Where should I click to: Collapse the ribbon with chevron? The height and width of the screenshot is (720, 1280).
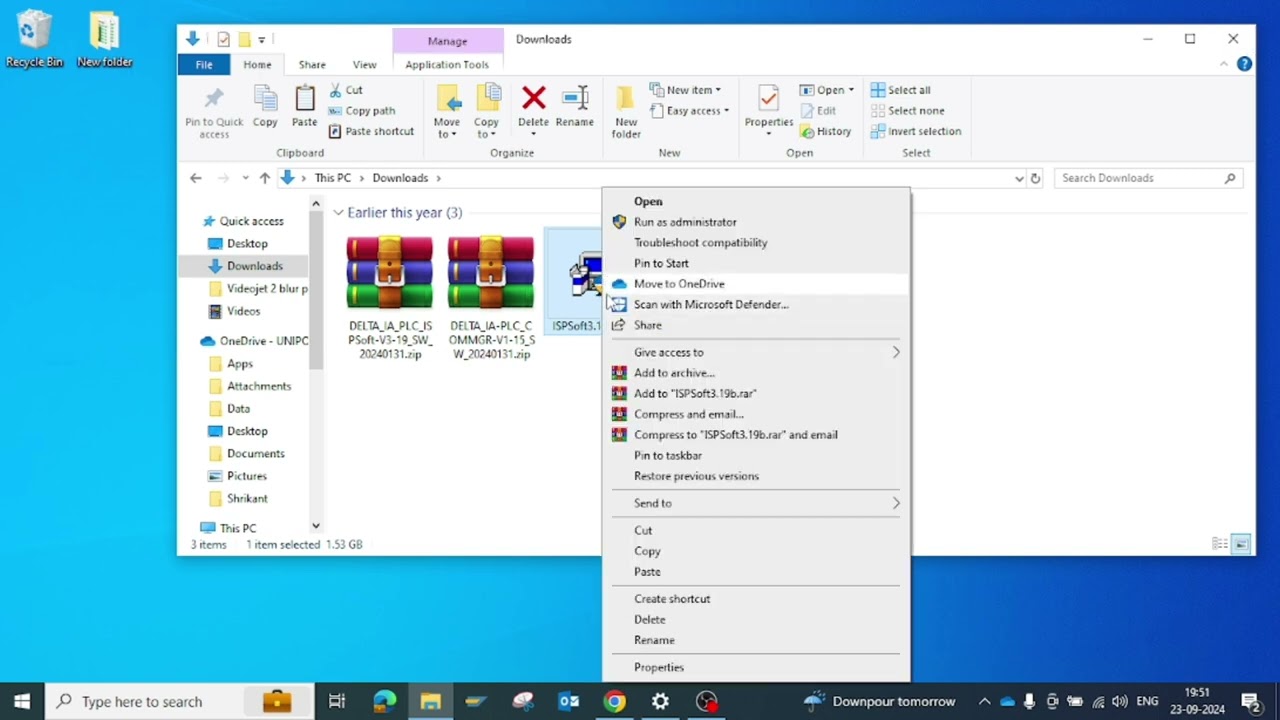(1224, 64)
